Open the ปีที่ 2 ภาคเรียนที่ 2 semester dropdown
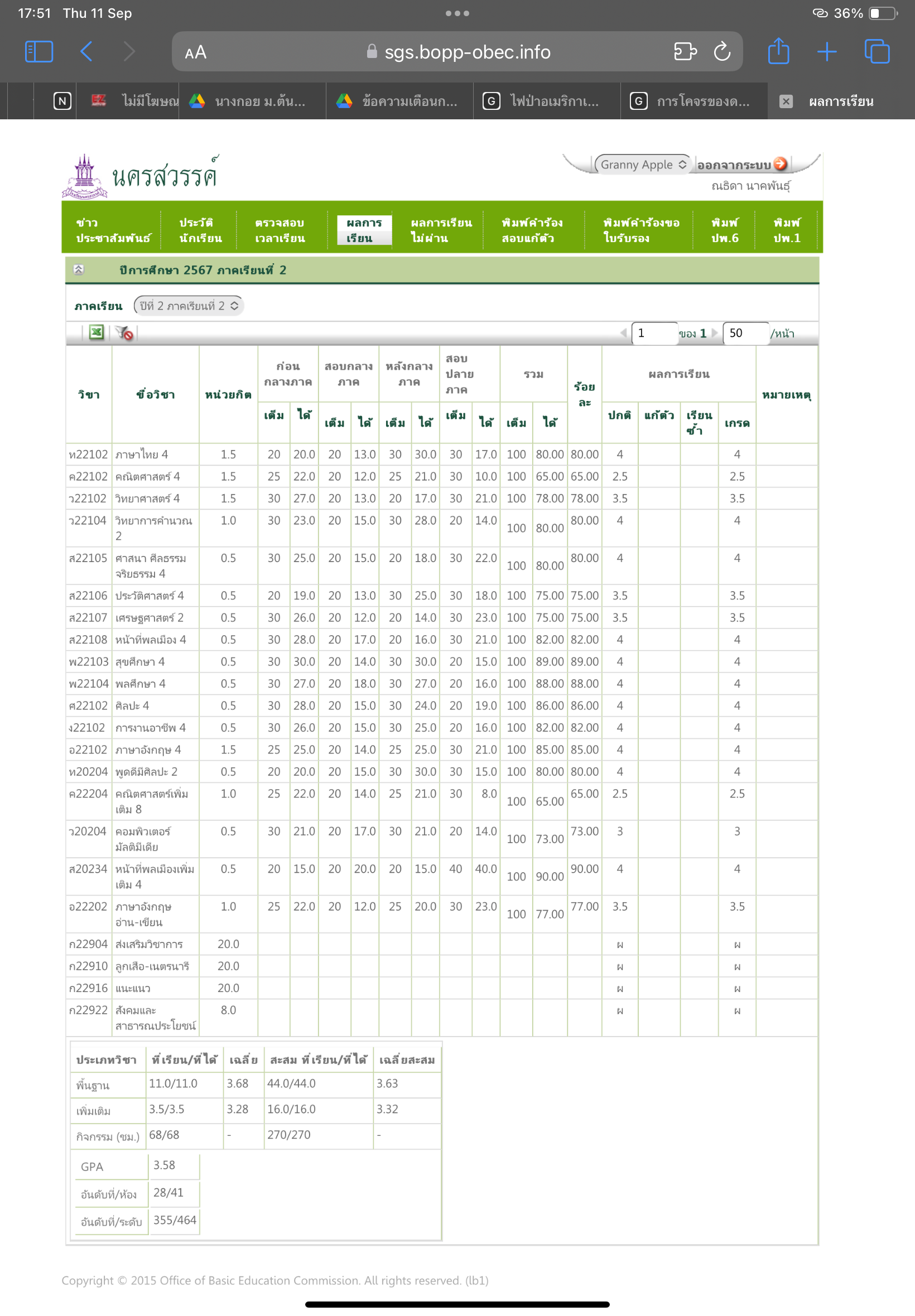915x1316 pixels. 189,306
